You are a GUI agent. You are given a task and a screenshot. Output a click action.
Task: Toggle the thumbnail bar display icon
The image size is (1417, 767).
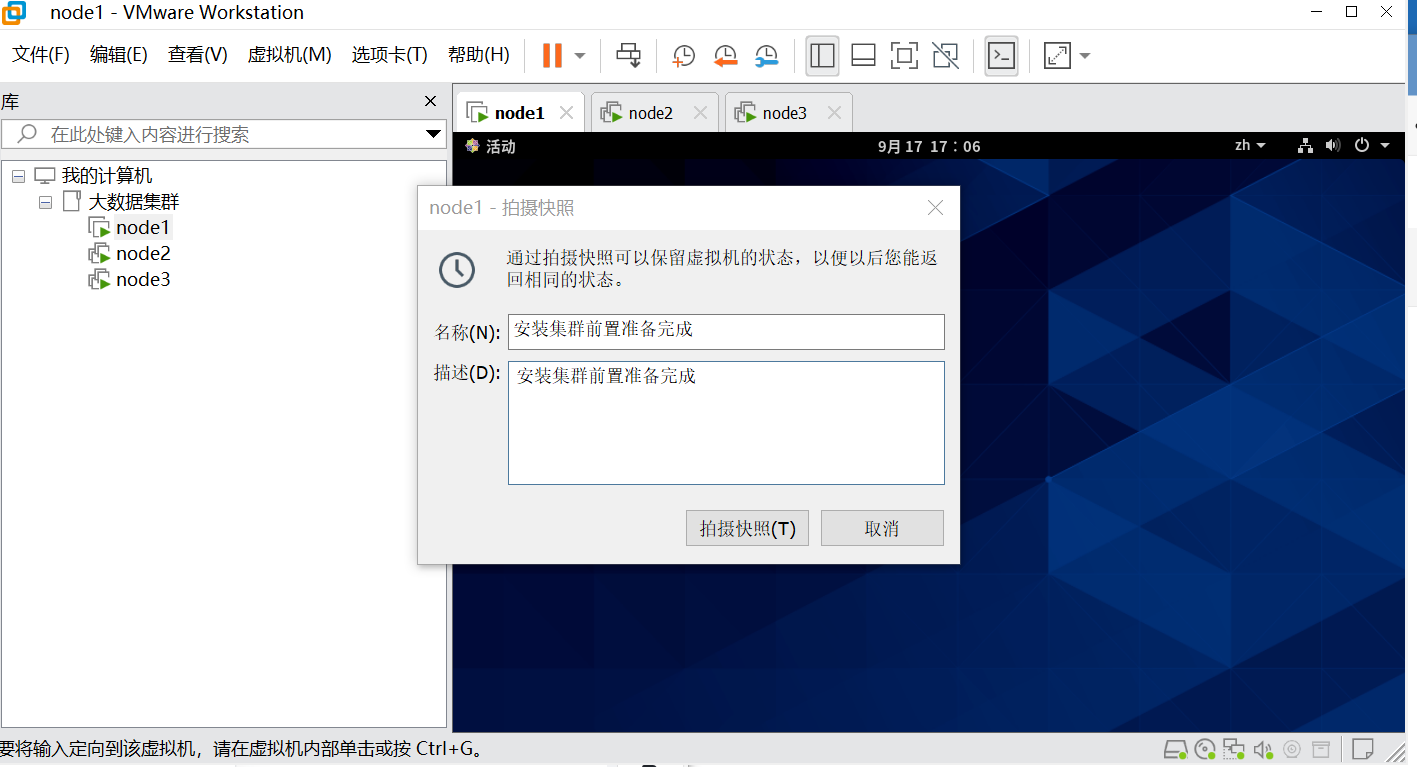[x=862, y=55]
